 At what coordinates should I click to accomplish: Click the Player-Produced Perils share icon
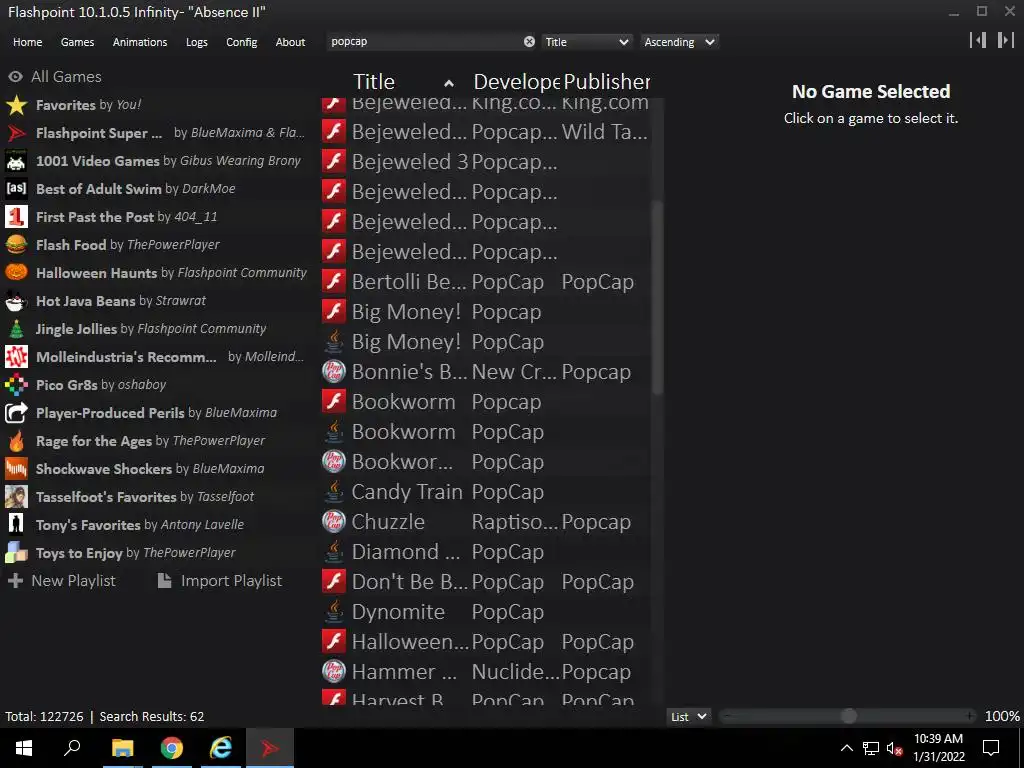16,413
